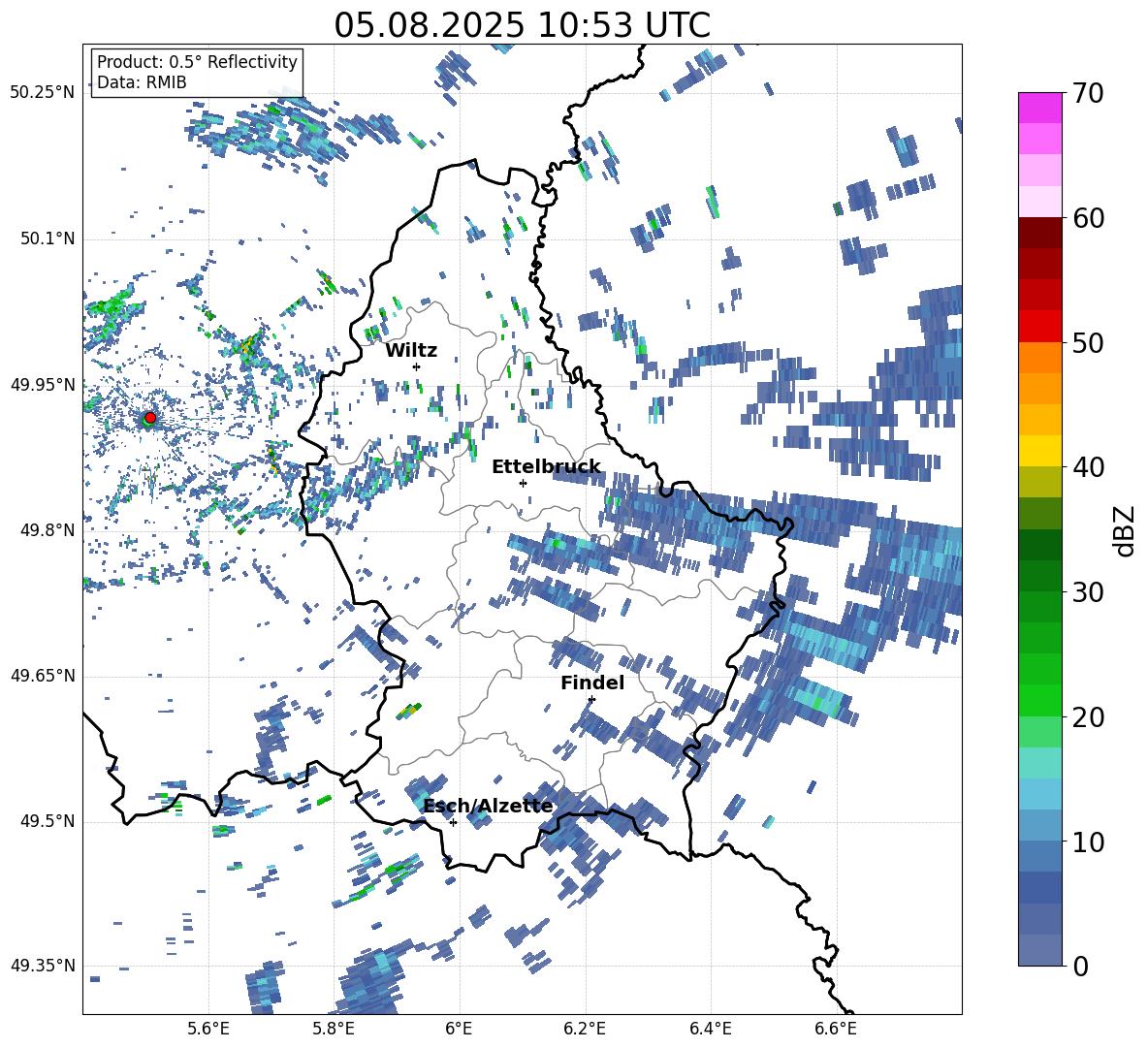Click the magenta top colorbar swatch

point(1039,108)
